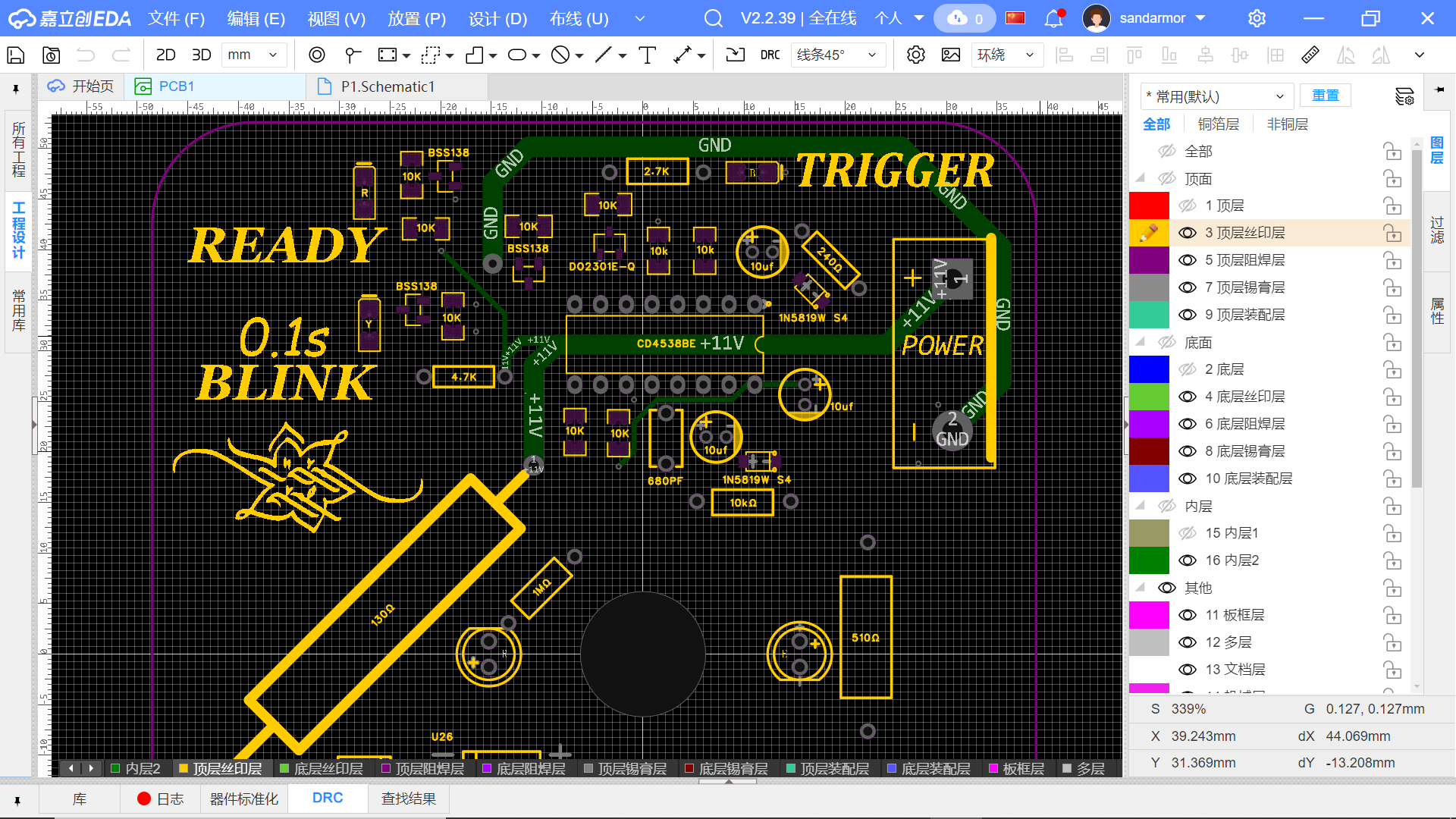The width and height of the screenshot is (1456, 819).
Task: Select the measure ruler tool icon
Action: point(1310,55)
